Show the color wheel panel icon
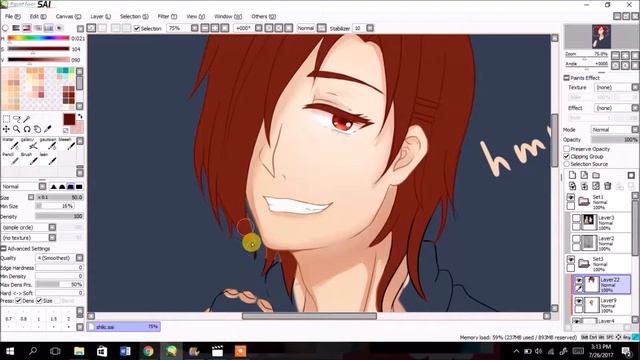Viewport: 640px width, 360px height. coord(5,28)
